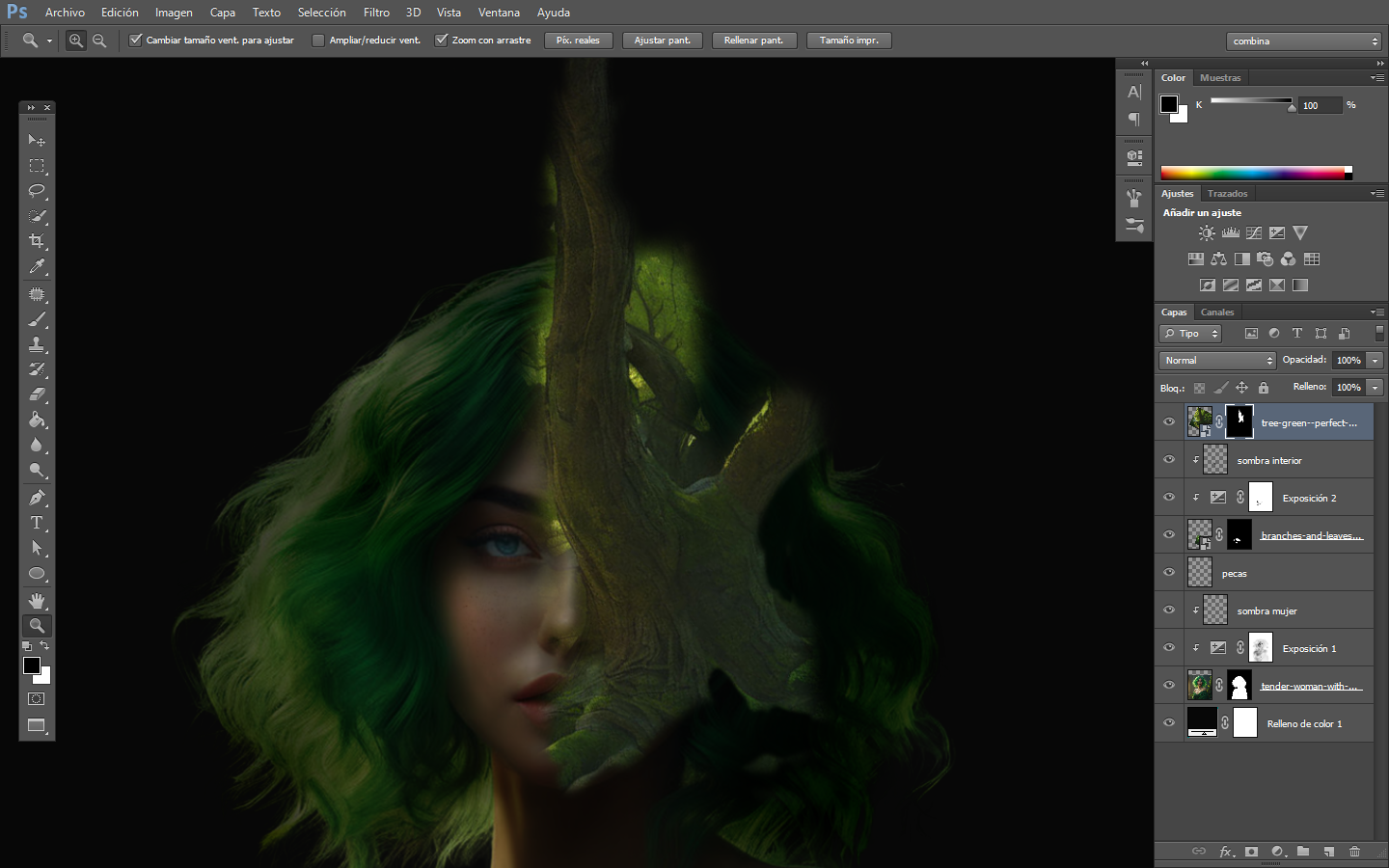Hide the 'Relleno de color 1' layer

coord(1169,723)
